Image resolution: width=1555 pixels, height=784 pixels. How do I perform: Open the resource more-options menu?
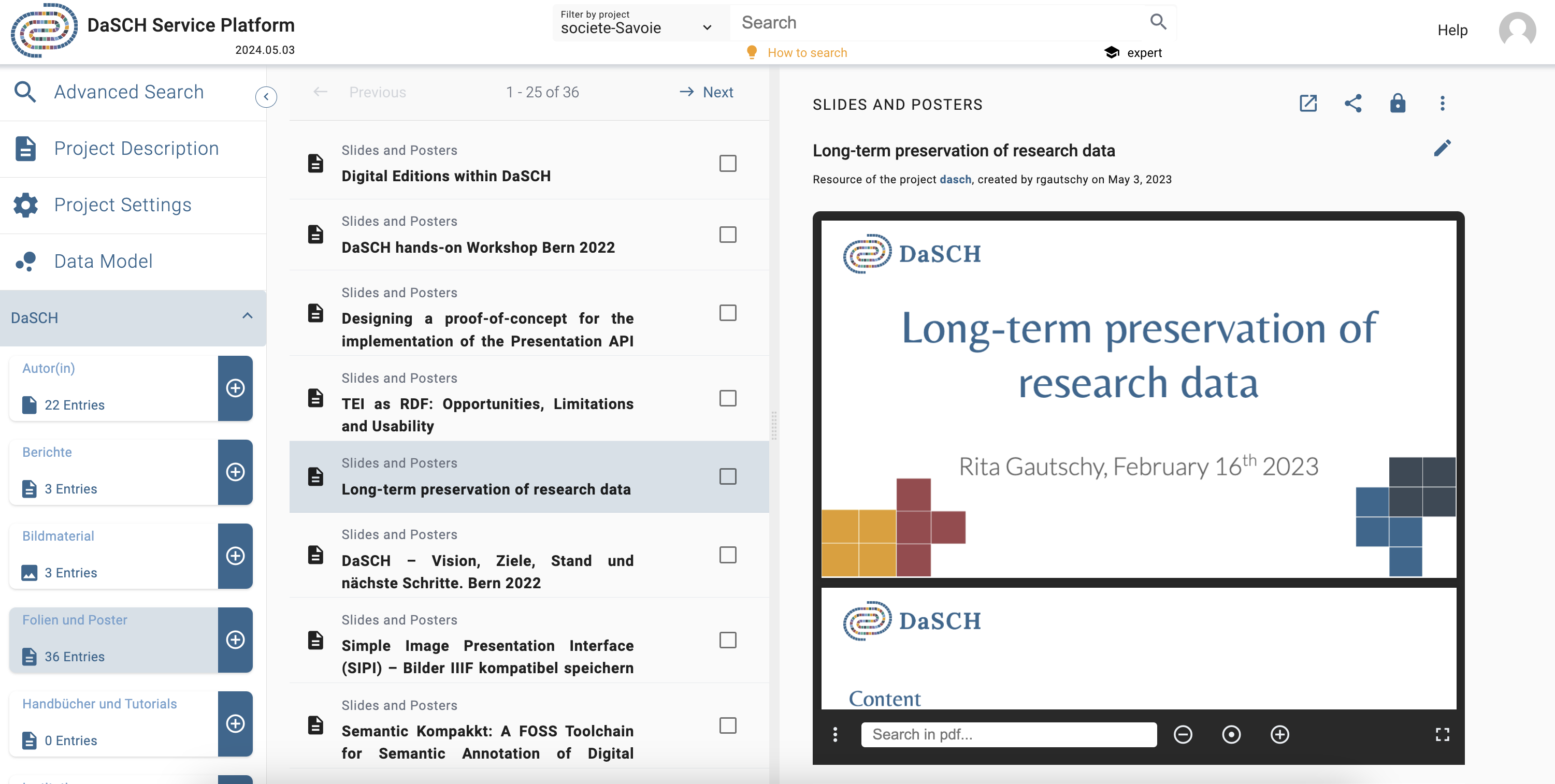pyautogui.click(x=1443, y=103)
